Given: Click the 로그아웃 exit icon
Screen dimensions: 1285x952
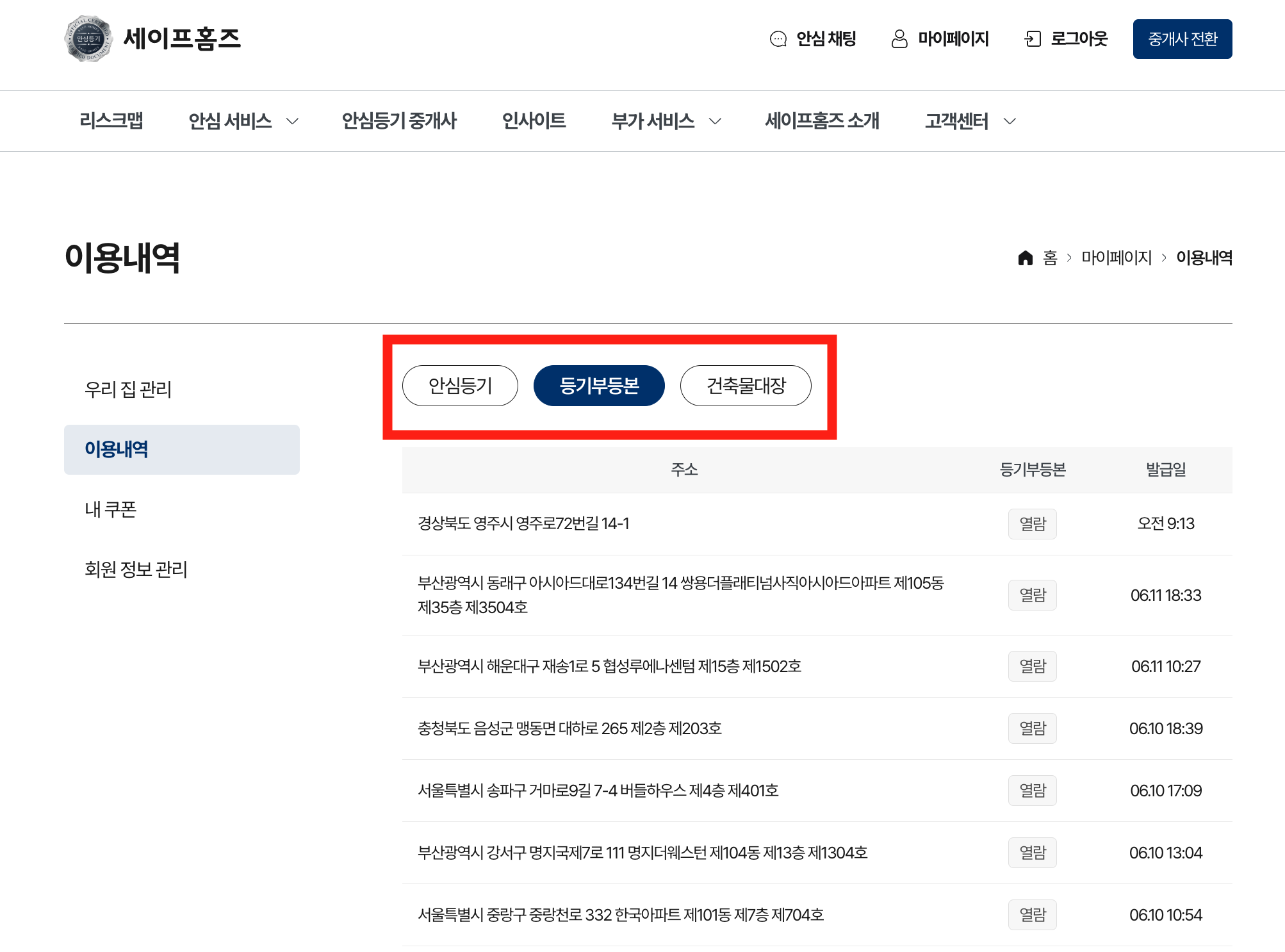Looking at the screenshot, I should (1033, 39).
